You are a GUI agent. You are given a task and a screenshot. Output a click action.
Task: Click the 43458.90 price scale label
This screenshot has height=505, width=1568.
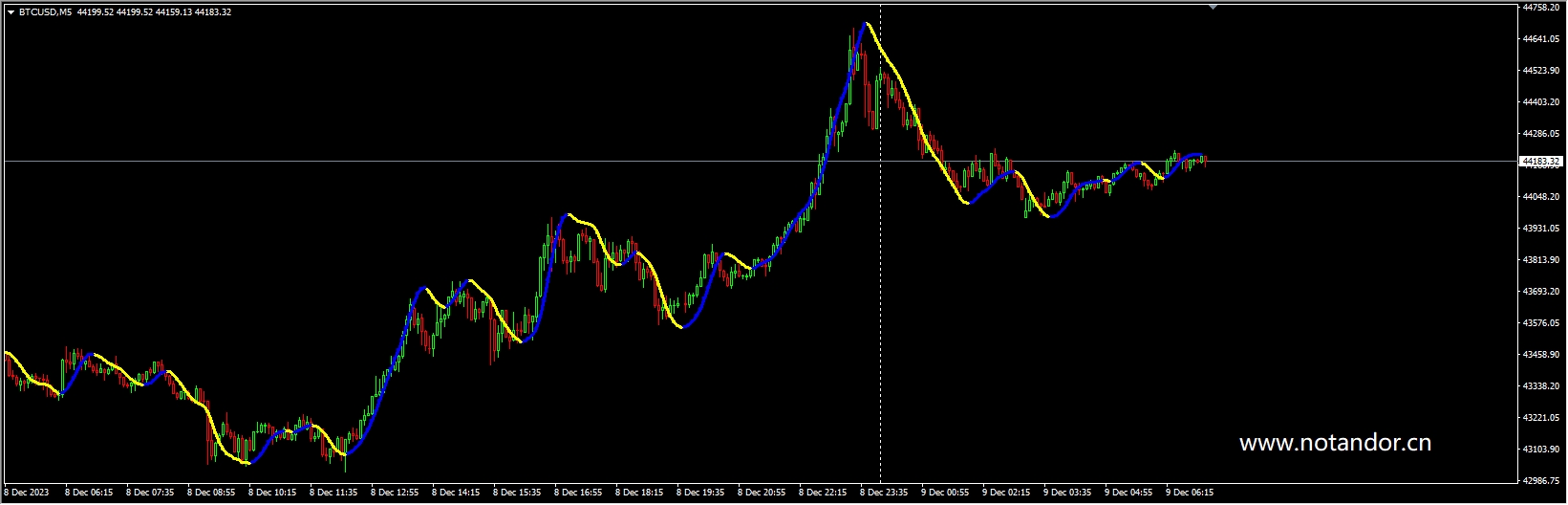1541,355
